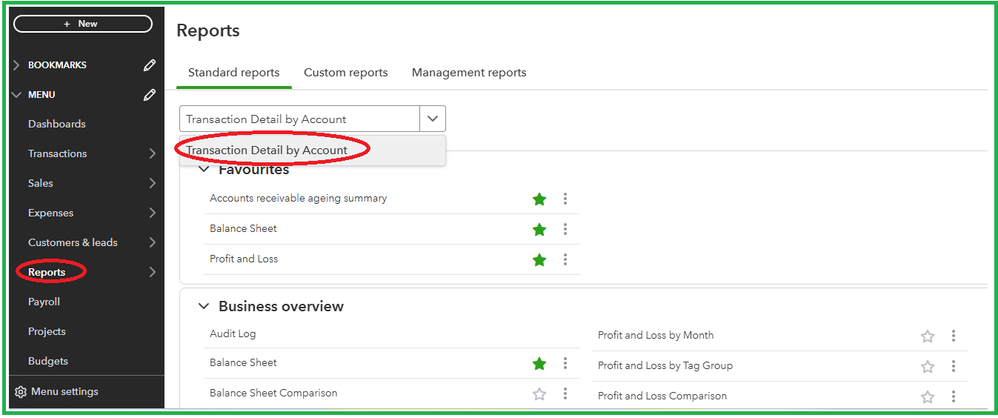Click the kebab menu for Profit and Loss by Month
The image size is (998, 418).
tap(953, 336)
